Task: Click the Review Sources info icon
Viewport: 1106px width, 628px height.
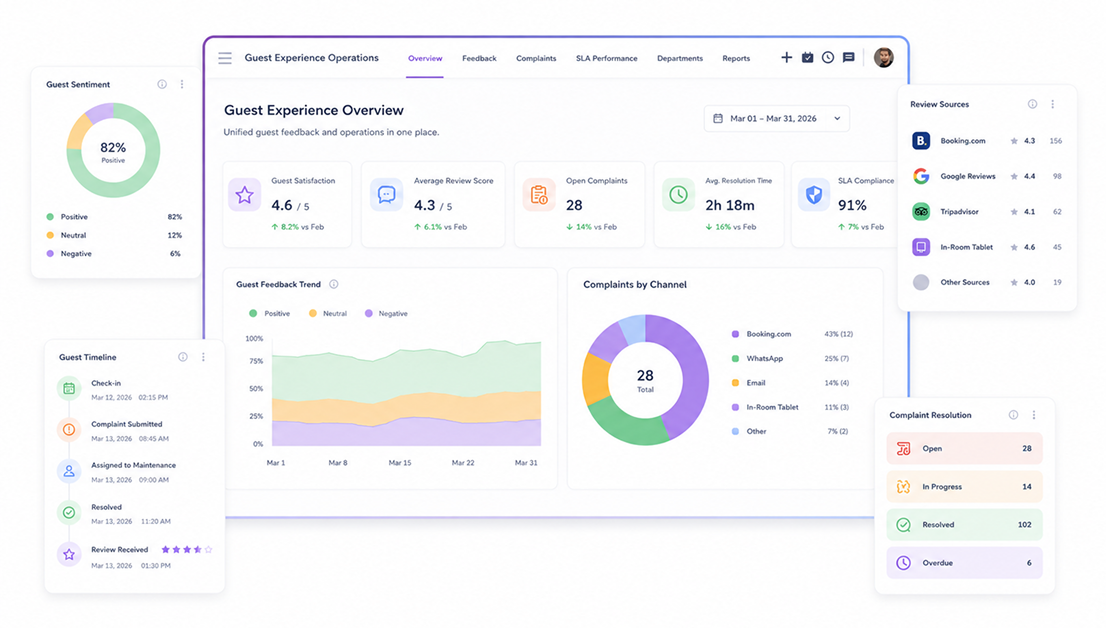Action: click(1033, 104)
